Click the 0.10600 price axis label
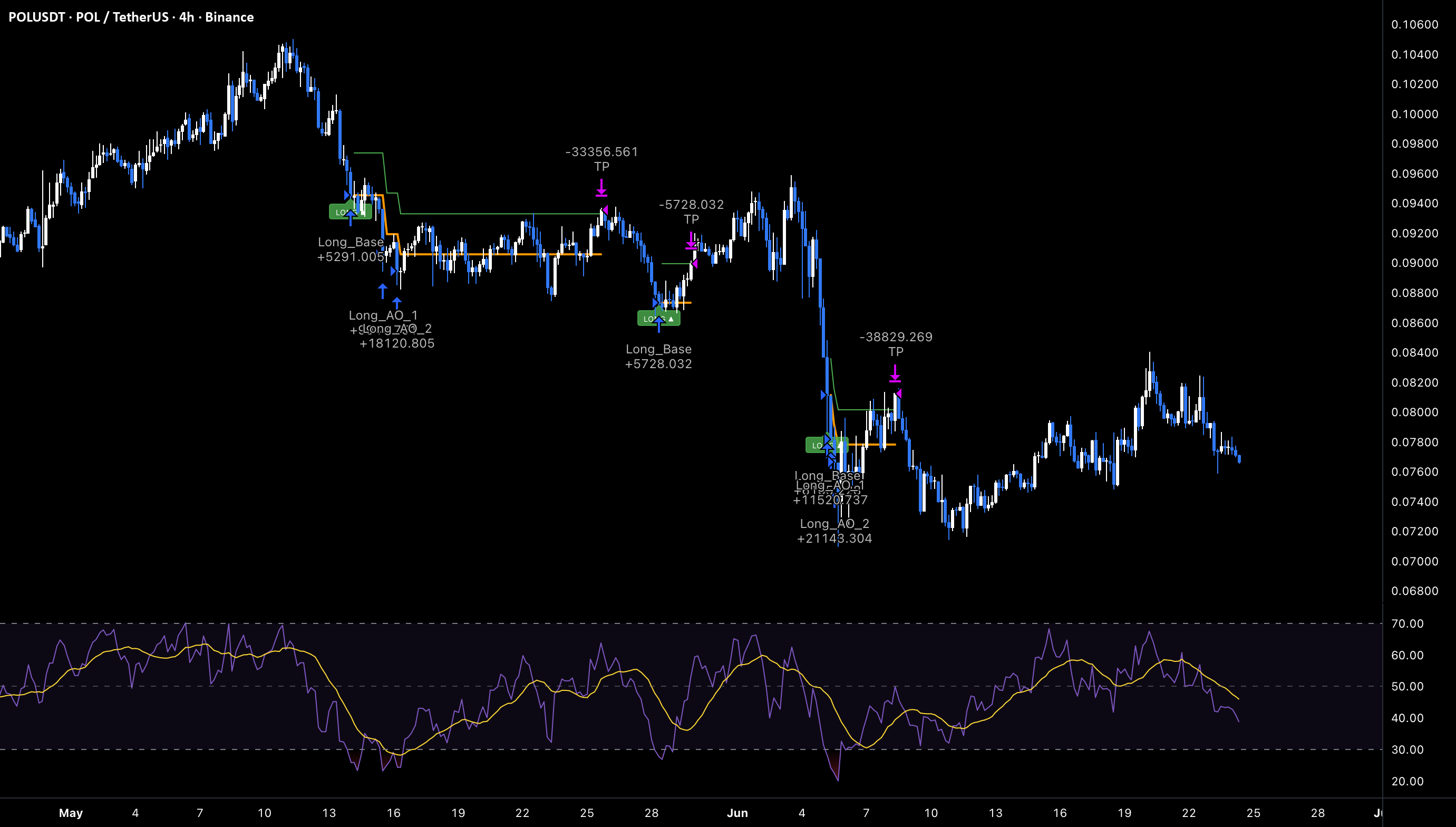Image resolution: width=1456 pixels, height=827 pixels. pos(1414,24)
